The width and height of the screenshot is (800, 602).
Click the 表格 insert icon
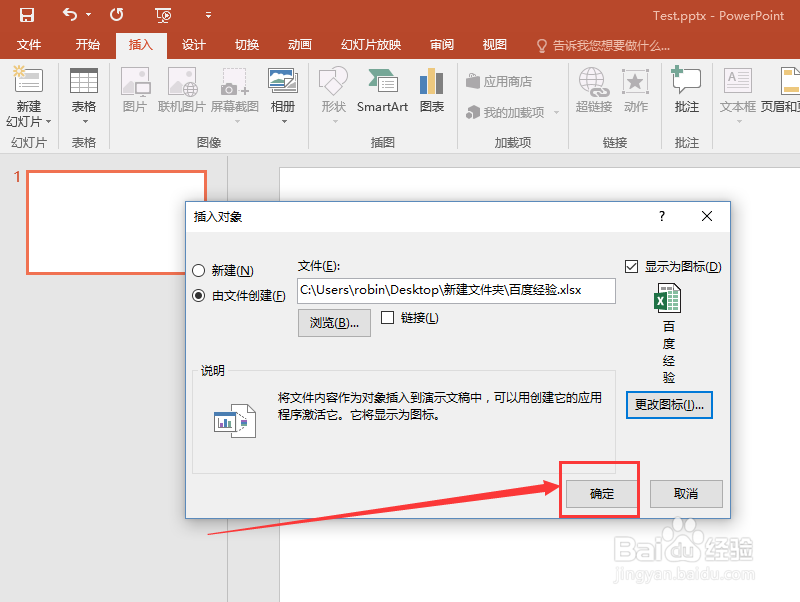click(84, 81)
